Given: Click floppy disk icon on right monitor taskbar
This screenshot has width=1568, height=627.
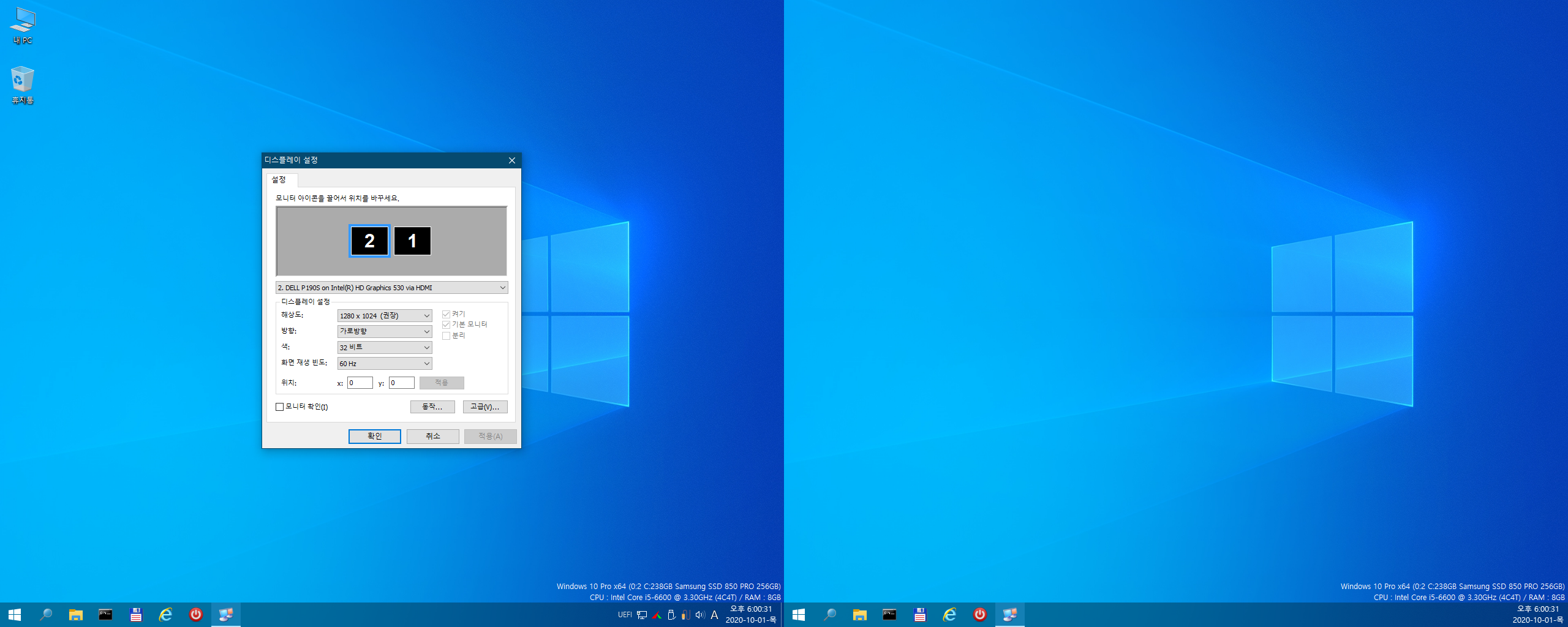Looking at the screenshot, I should click(x=919, y=615).
